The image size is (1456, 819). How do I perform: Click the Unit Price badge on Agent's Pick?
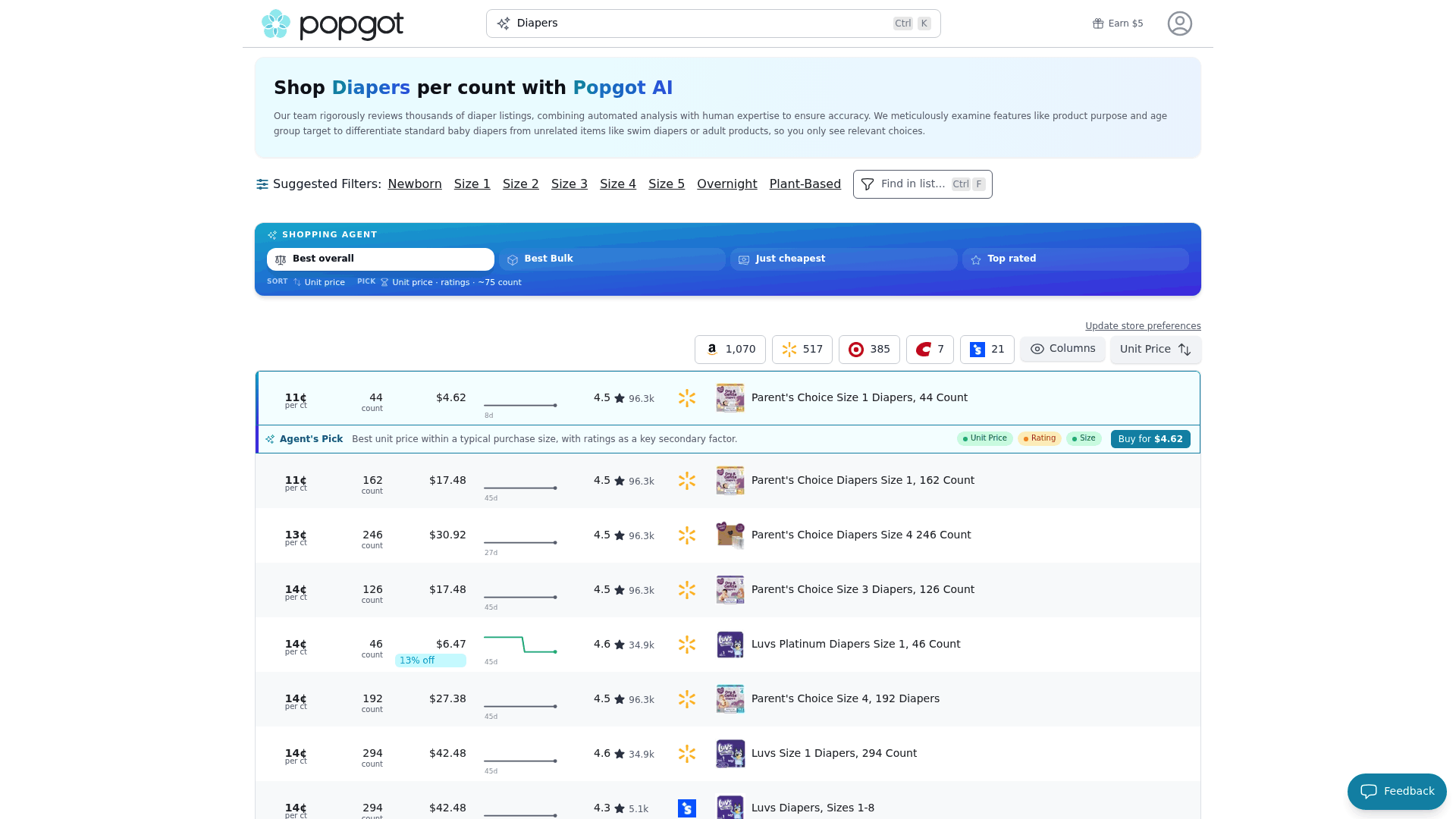(985, 438)
